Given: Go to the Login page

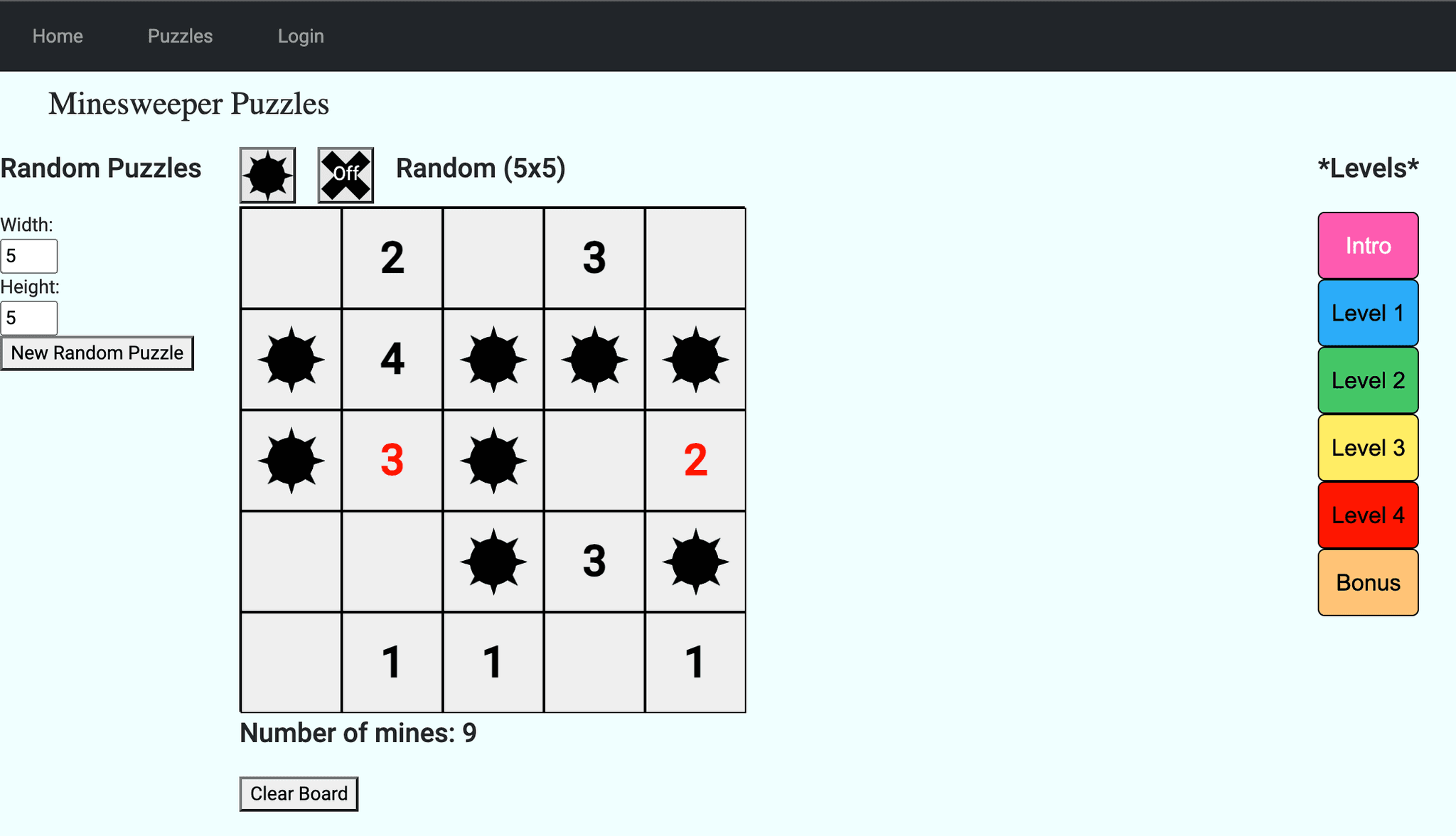Looking at the screenshot, I should [x=301, y=36].
